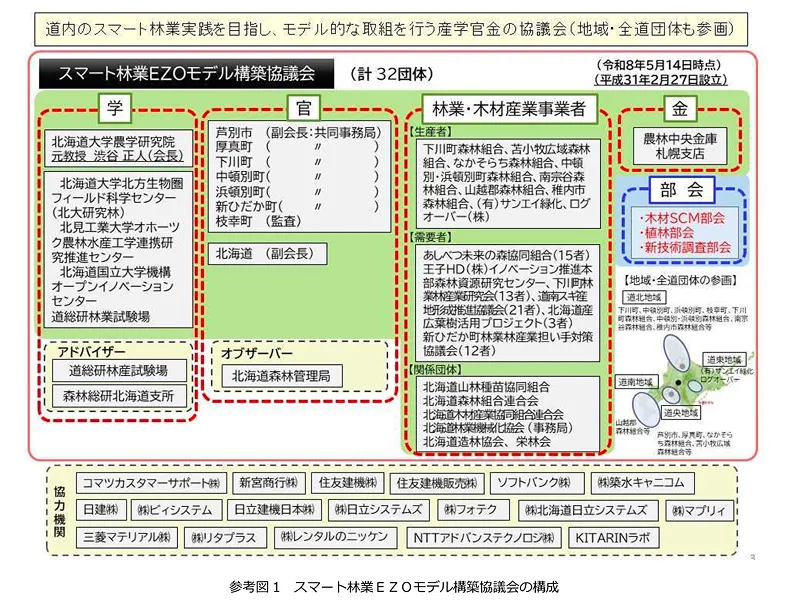Click the 森林総研北海道支所 box
This screenshot has height=611, width=790.
click(119, 396)
